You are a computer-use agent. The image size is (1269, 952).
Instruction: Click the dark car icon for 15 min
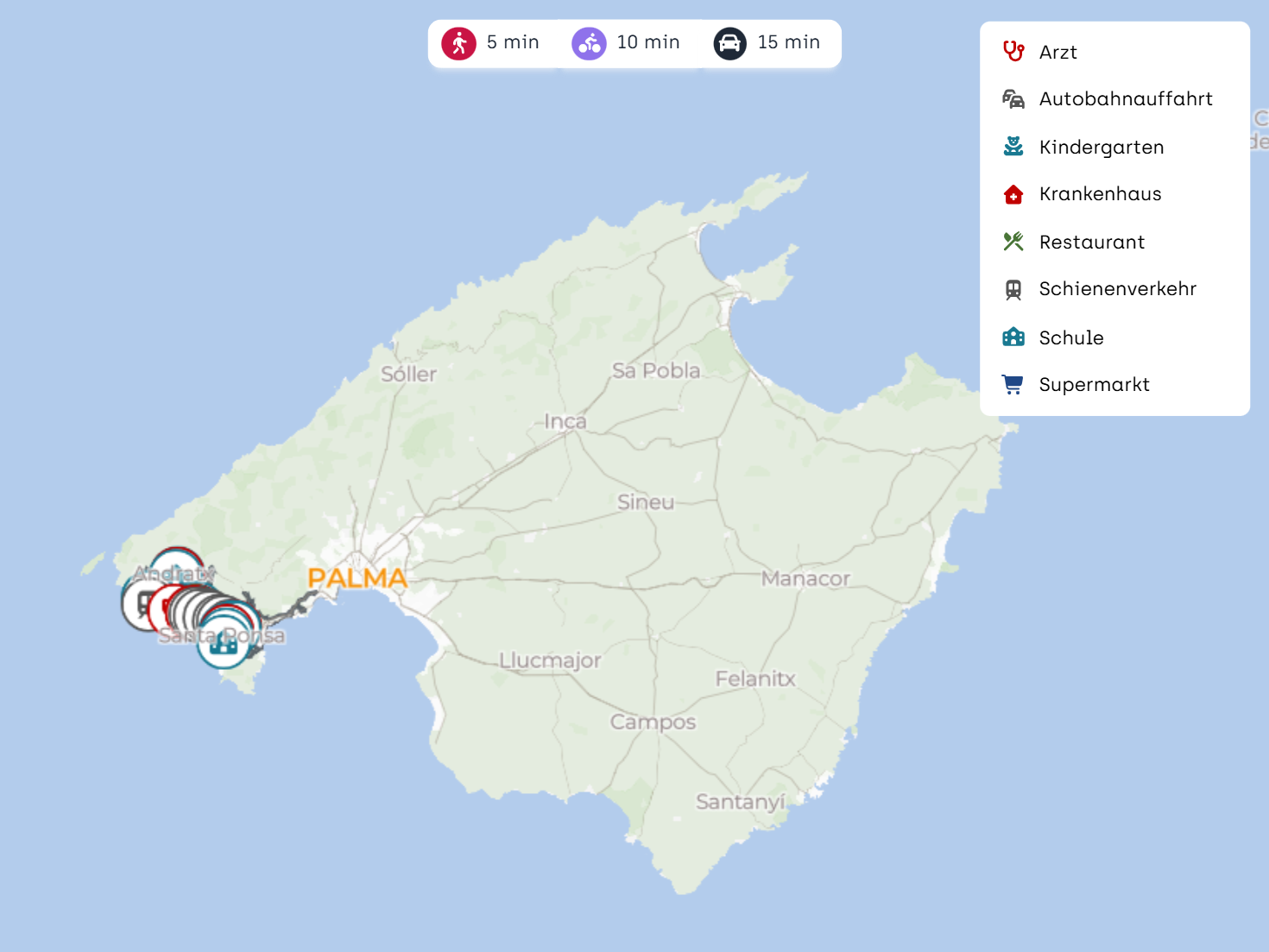click(x=729, y=43)
